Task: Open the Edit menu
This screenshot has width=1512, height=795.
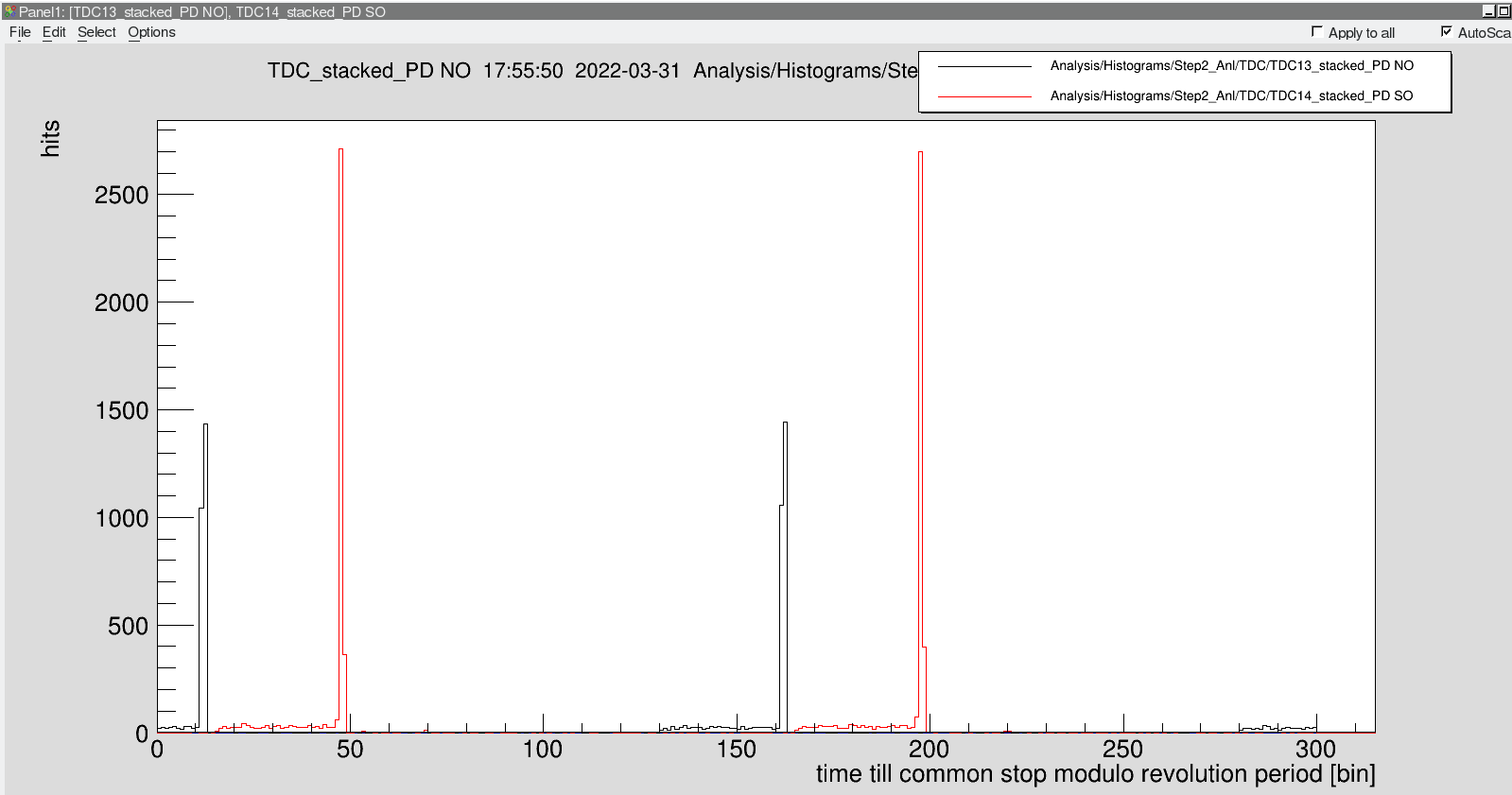Action: pos(54,32)
